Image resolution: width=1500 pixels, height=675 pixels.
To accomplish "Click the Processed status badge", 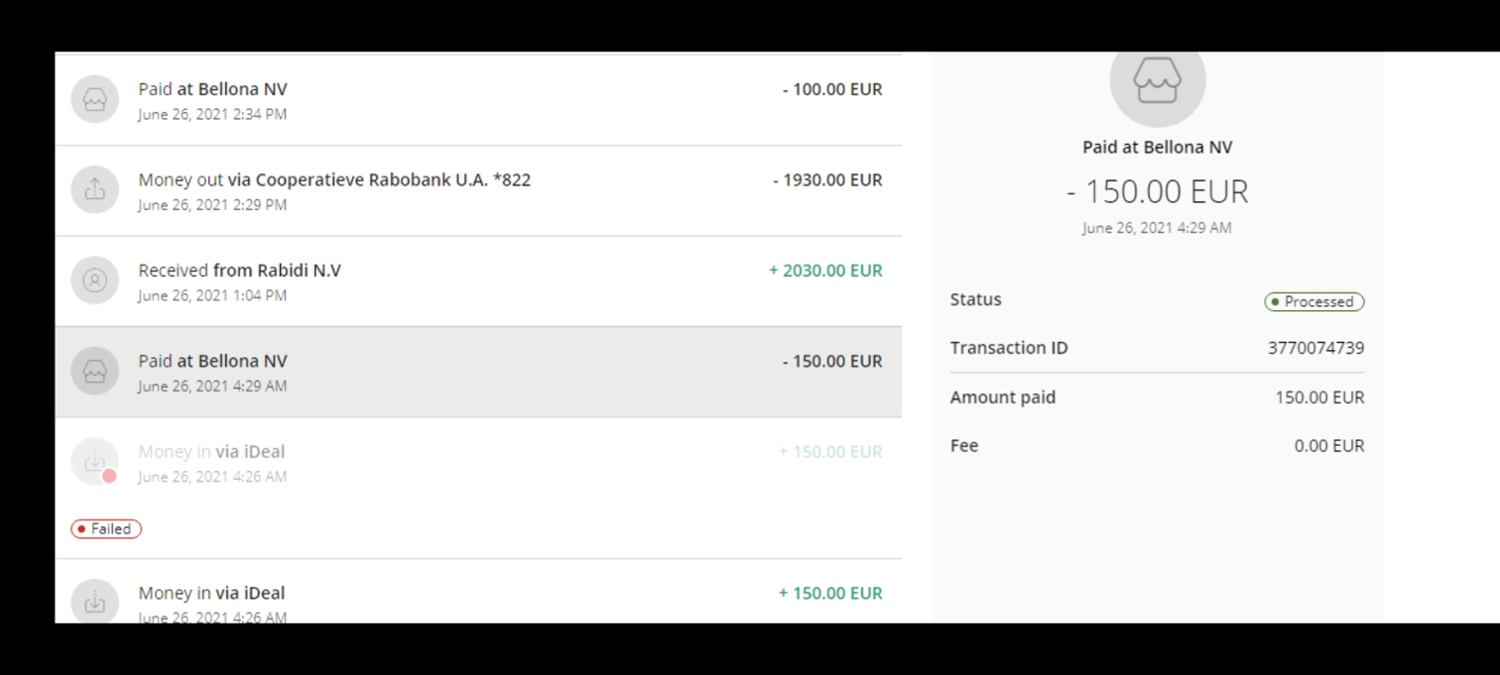I will tap(1313, 302).
